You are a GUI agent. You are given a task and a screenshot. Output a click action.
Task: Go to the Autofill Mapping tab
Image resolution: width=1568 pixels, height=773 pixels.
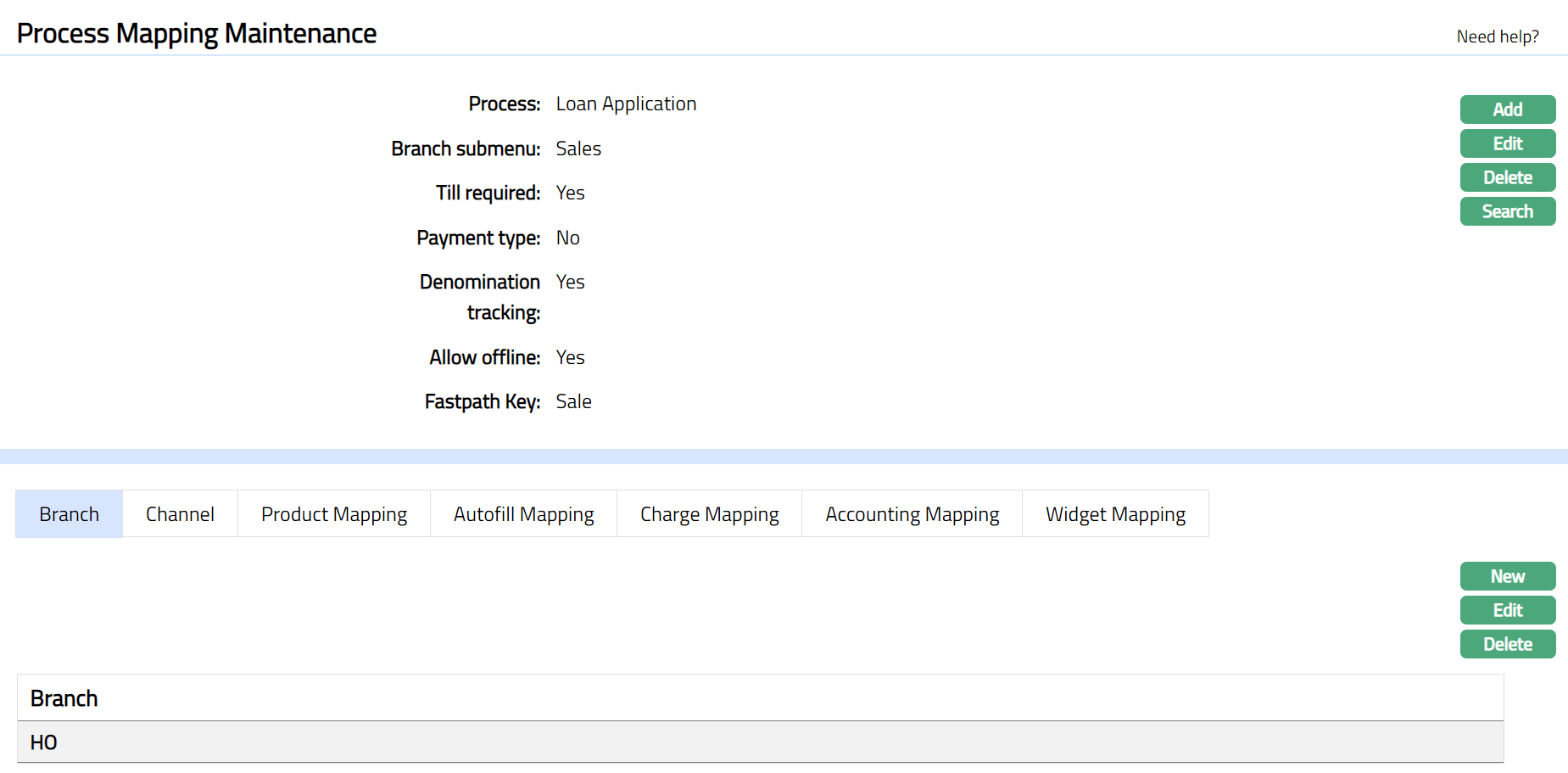click(523, 514)
